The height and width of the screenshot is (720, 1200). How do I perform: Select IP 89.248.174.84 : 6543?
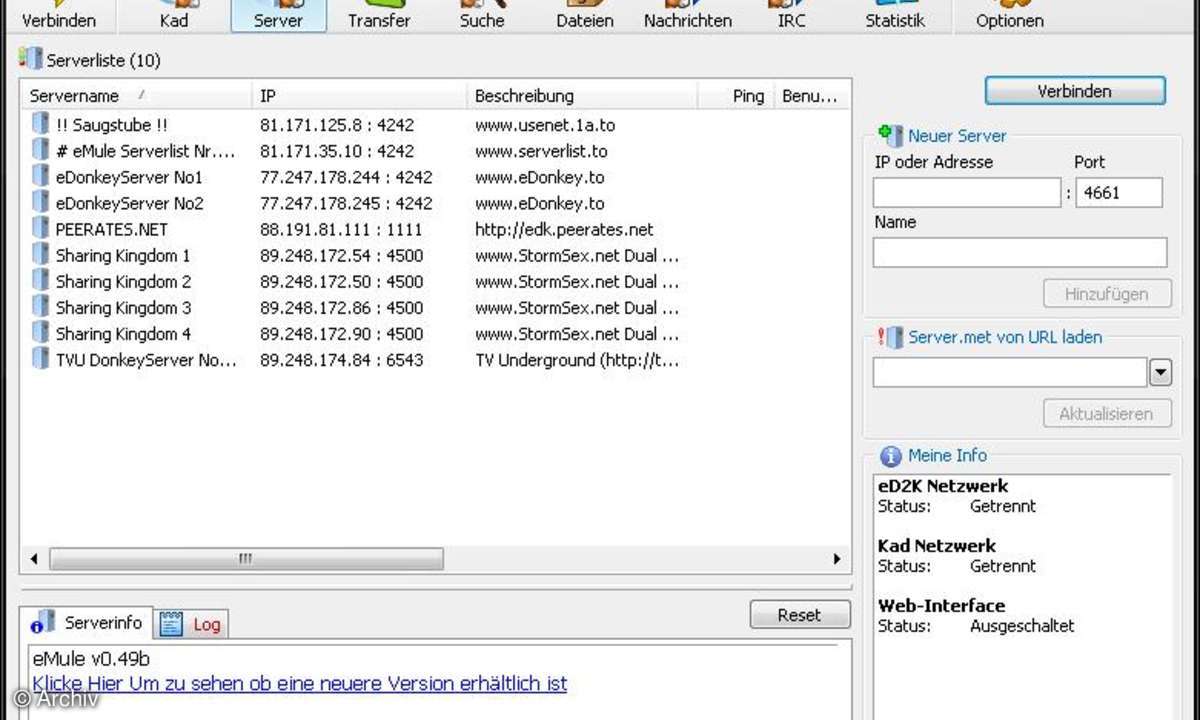coord(342,359)
